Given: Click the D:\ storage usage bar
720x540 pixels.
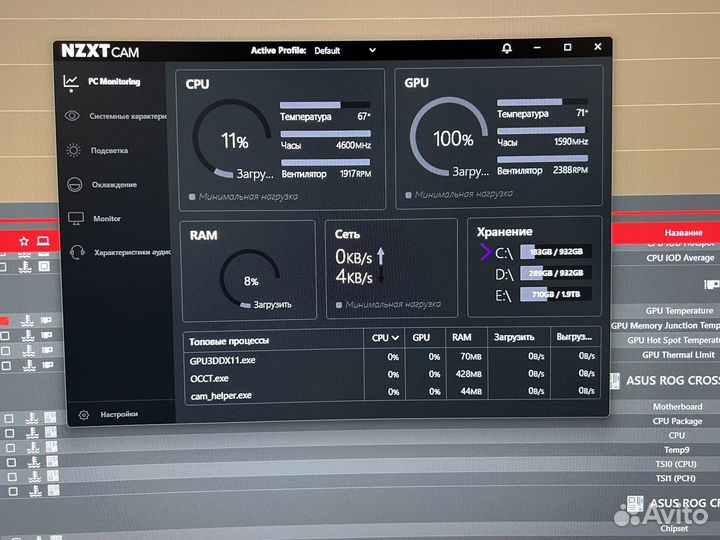Looking at the screenshot, I should pyautogui.click(x=555, y=273).
